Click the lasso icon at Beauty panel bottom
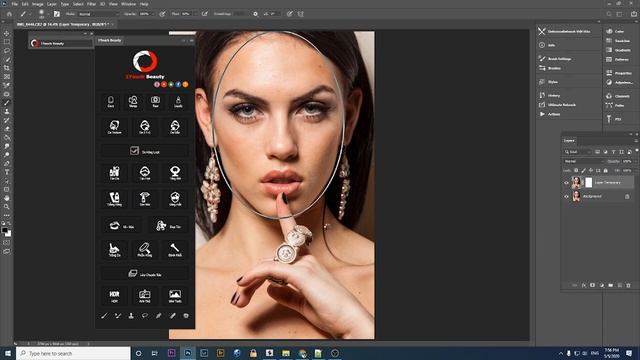This screenshot has width=640, height=360. (145, 316)
